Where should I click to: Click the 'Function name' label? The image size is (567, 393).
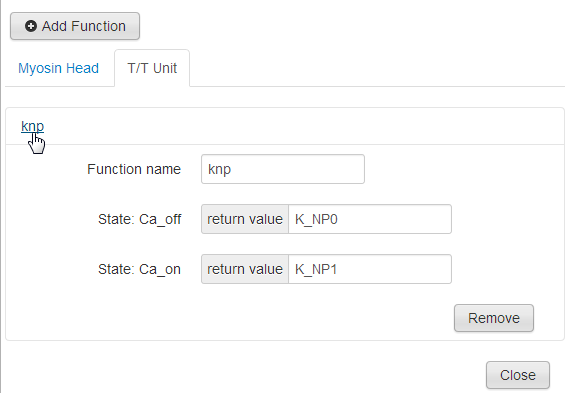(x=134, y=169)
